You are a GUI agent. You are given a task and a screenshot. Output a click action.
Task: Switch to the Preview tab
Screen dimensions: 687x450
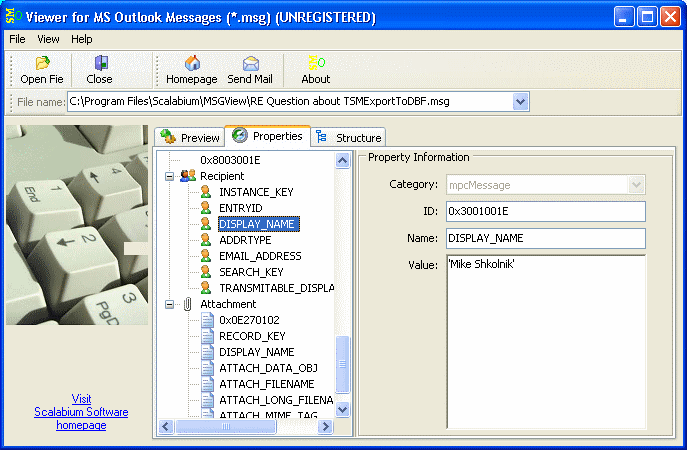pyautogui.click(x=189, y=138)
